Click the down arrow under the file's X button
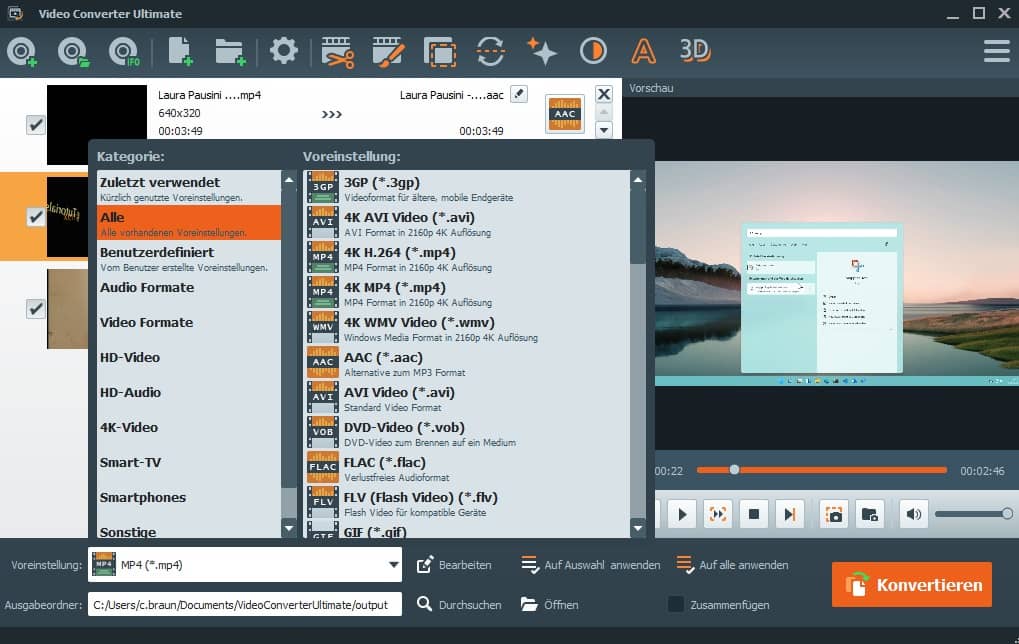This screenshot has width=1019, height=644. tap(603, 130)
